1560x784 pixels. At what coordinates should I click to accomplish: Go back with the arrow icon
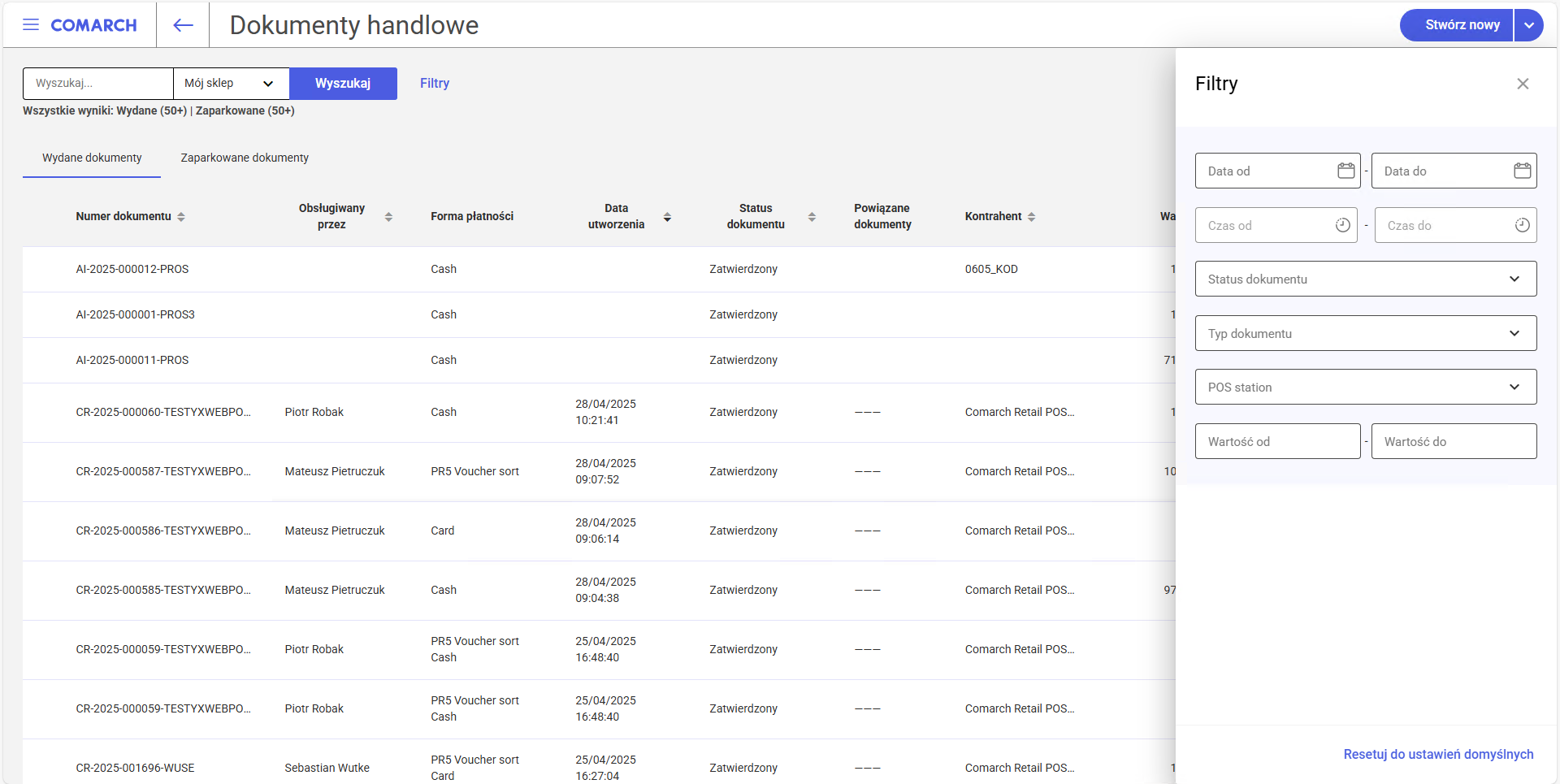[x=183, y=25]
